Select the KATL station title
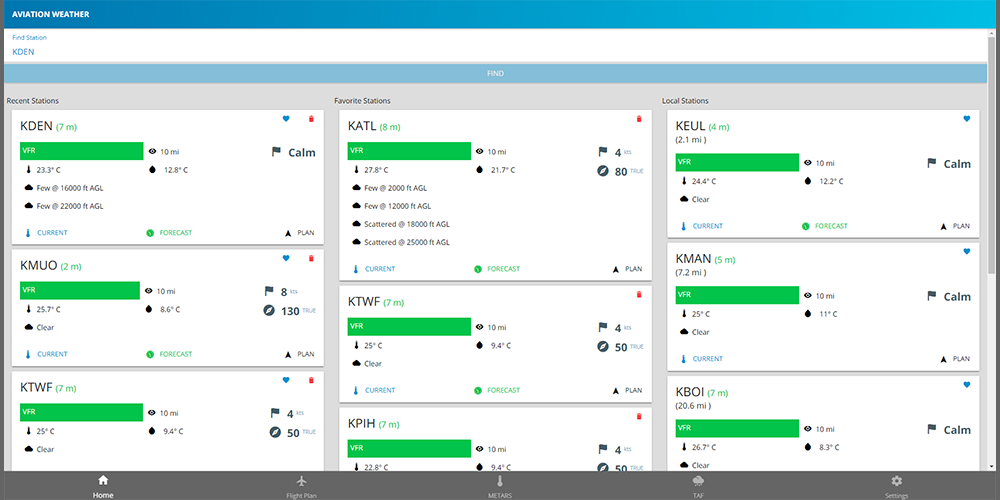This screenshot has height=500, width=1000. [x=362, y=126]
